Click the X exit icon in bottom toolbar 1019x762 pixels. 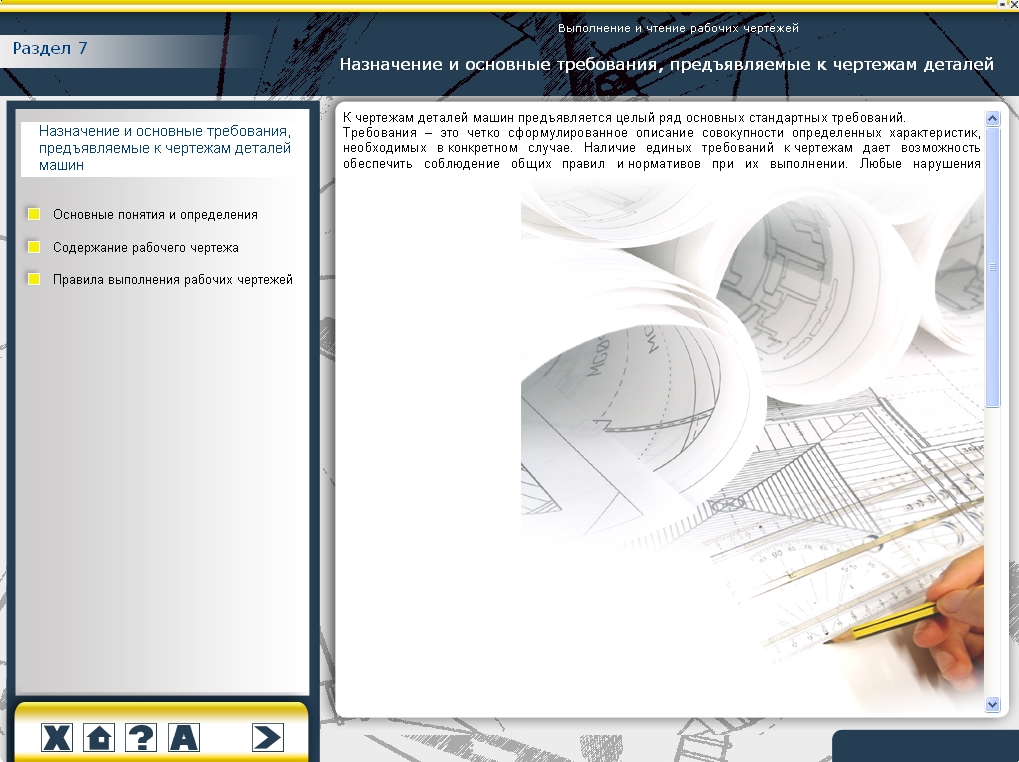[57, 738]
